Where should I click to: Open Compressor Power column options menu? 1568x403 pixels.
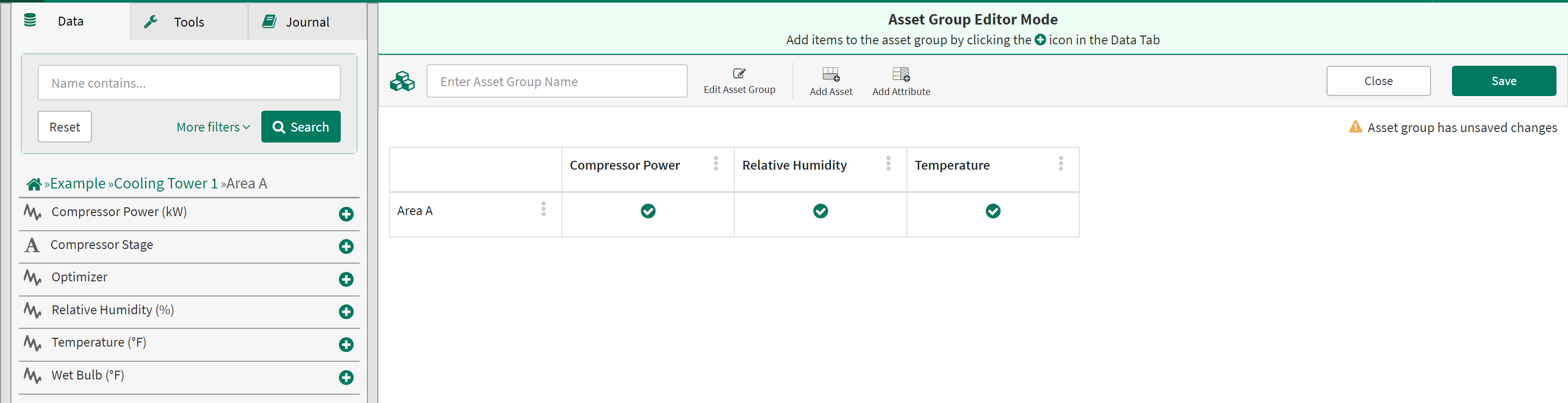716,163
